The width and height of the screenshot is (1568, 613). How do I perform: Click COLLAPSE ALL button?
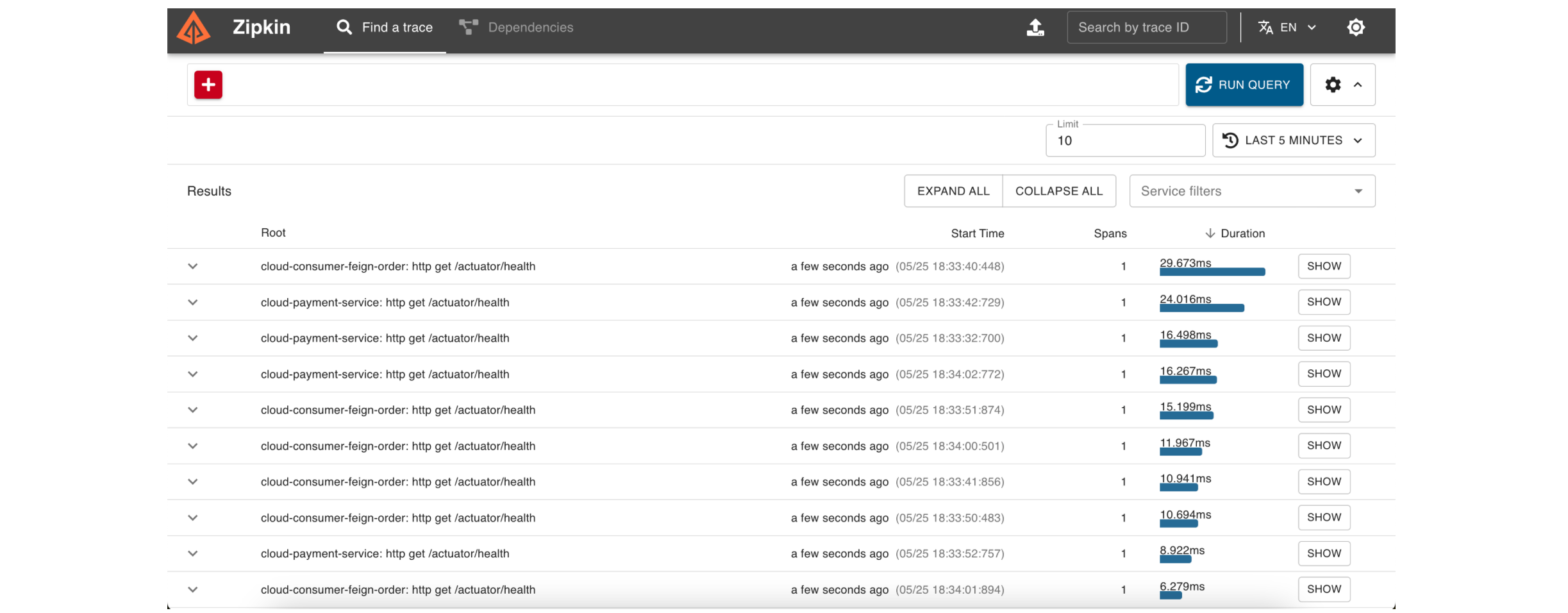[1059, 191]
